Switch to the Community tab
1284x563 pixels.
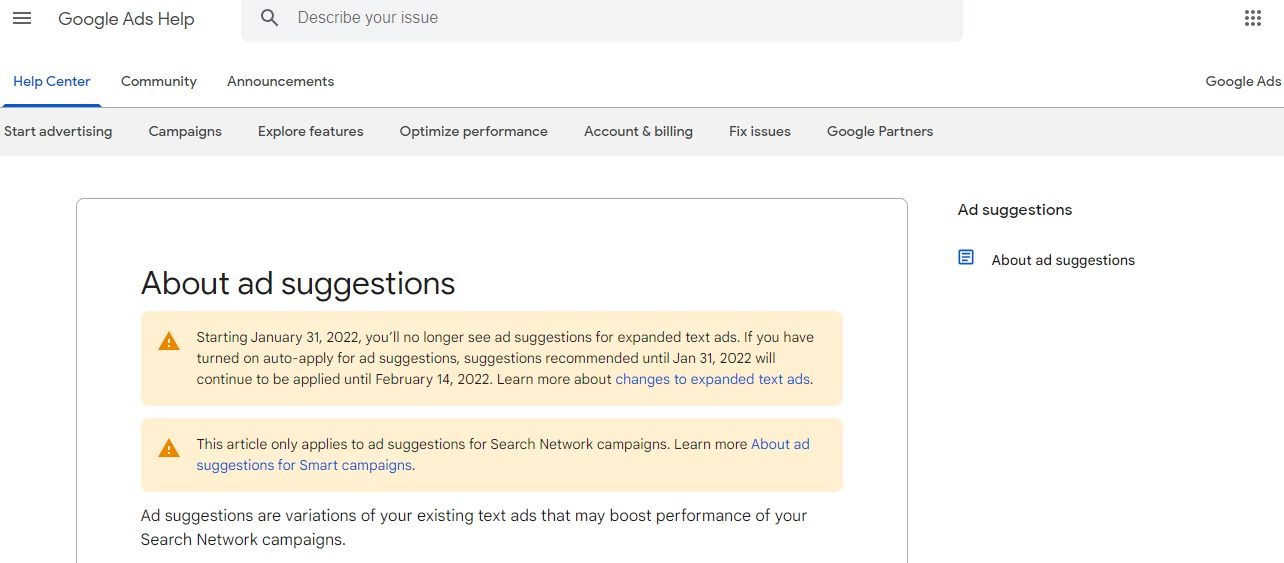pyautogui.click(x=159, y=82)
